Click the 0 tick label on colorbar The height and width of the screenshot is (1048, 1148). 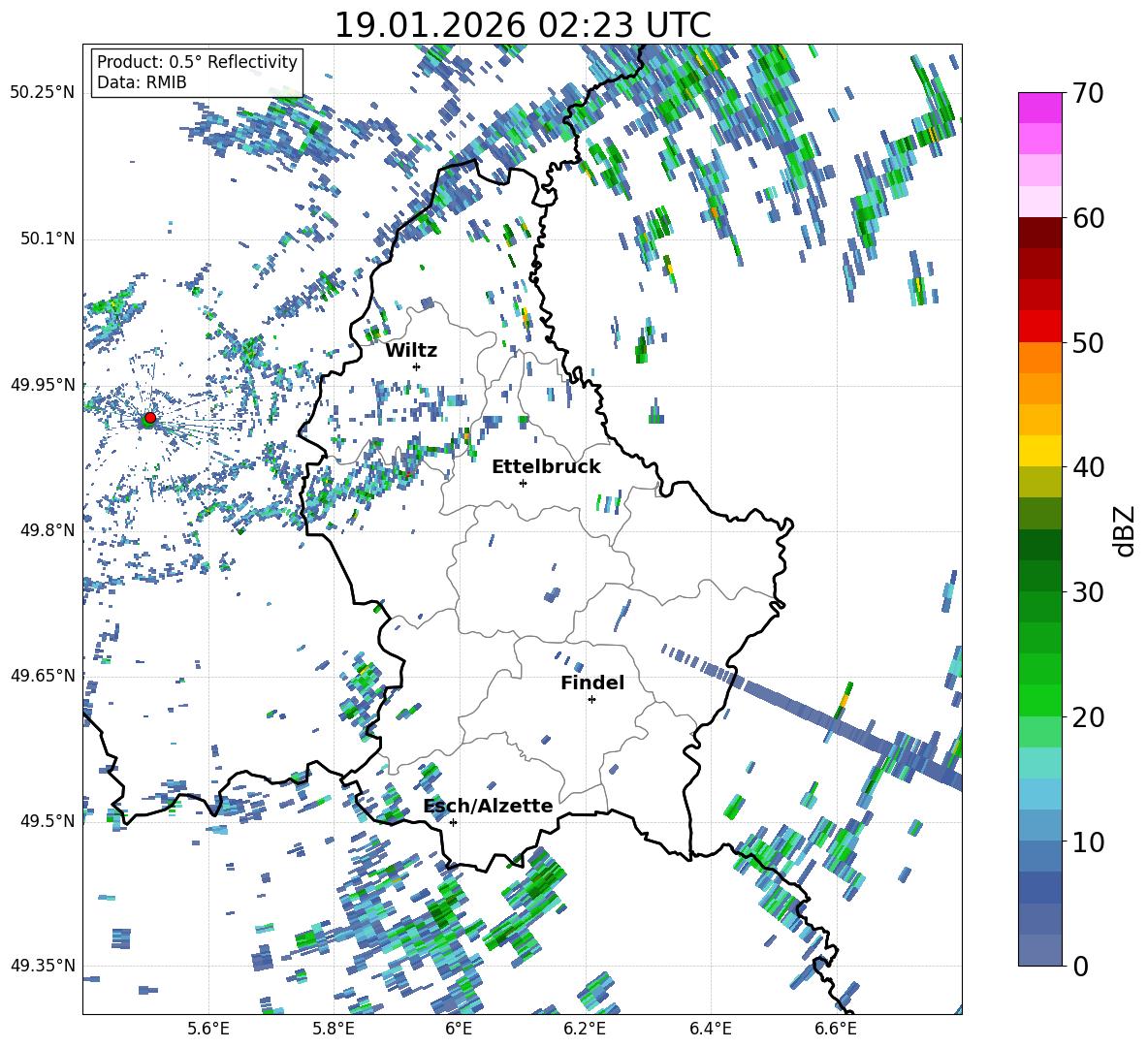coord(1080,966)
